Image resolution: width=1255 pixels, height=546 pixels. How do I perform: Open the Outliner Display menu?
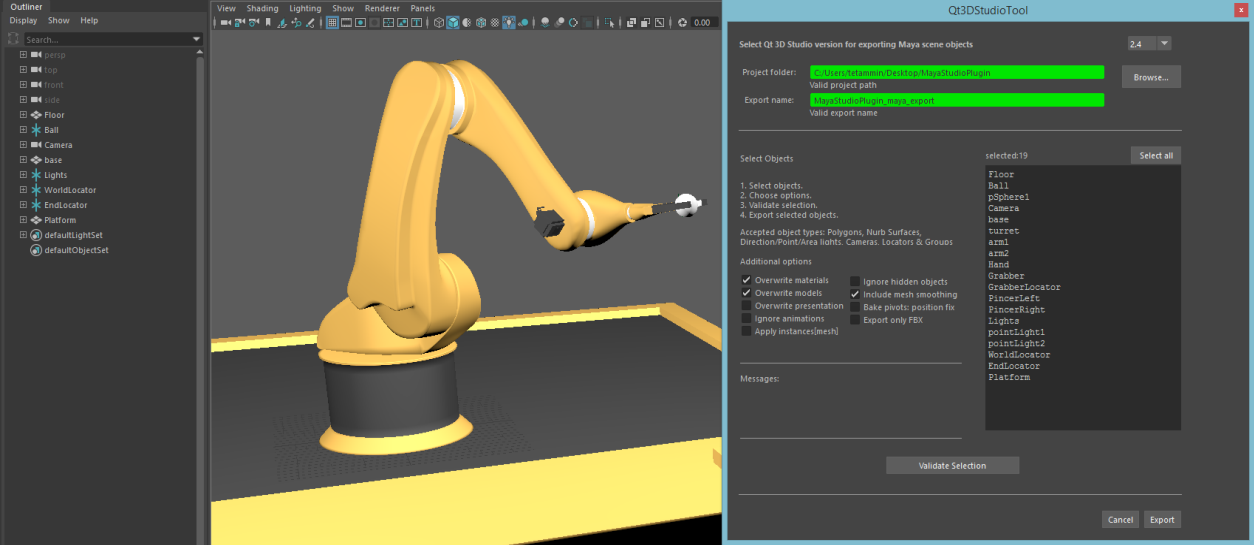[x=23, y=20]
